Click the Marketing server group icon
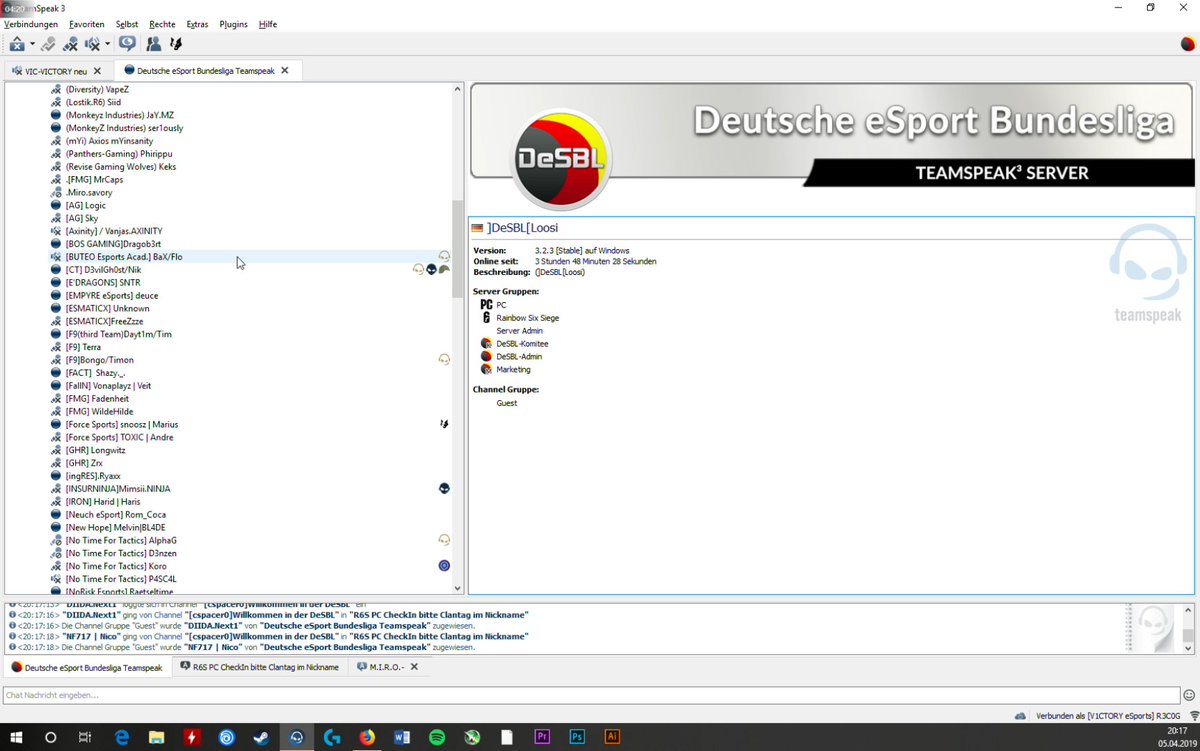The height and width of the screenshot is (751, 1200). [x=486, y=369]
